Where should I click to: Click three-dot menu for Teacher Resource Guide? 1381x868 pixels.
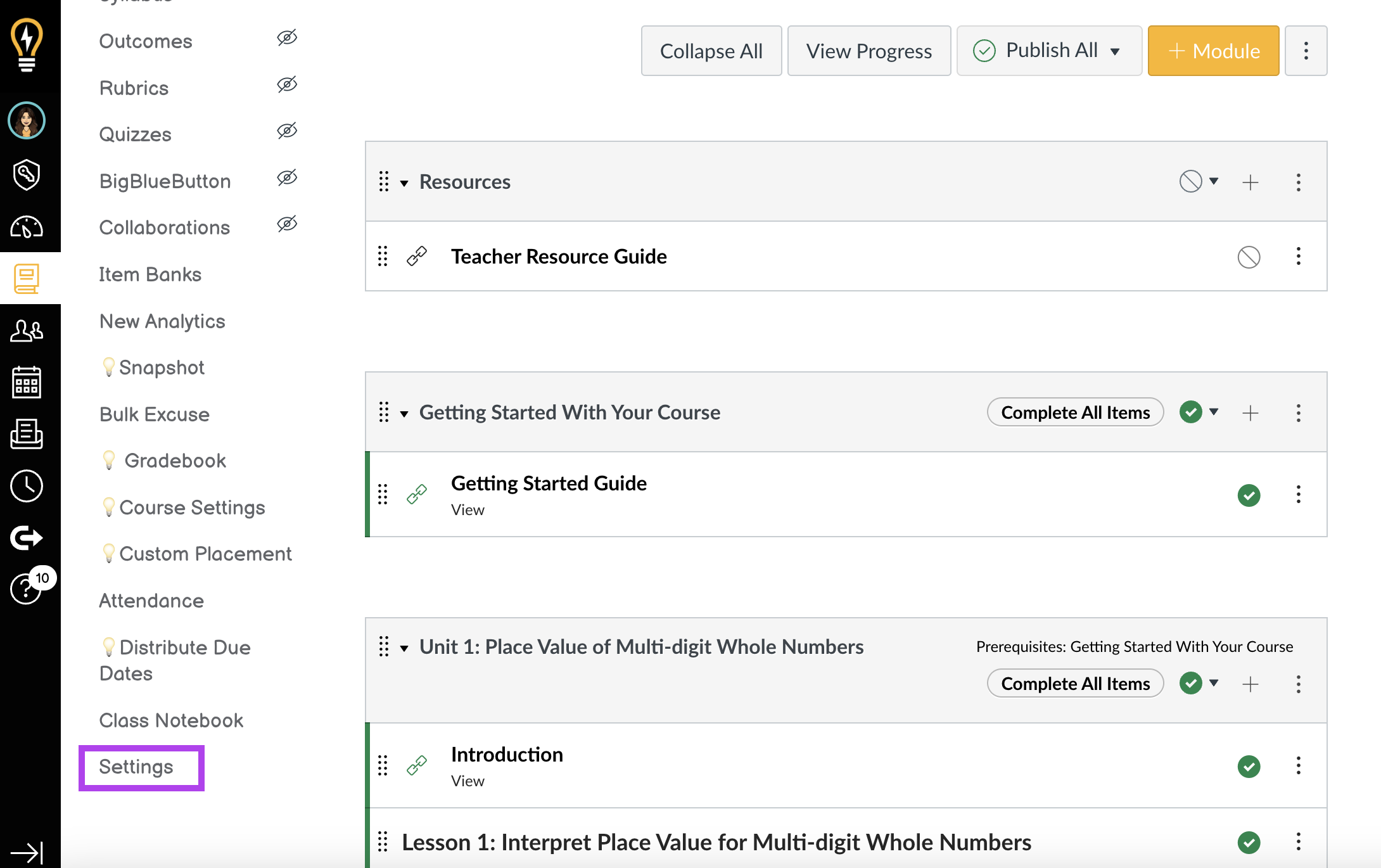[1299, 256]
